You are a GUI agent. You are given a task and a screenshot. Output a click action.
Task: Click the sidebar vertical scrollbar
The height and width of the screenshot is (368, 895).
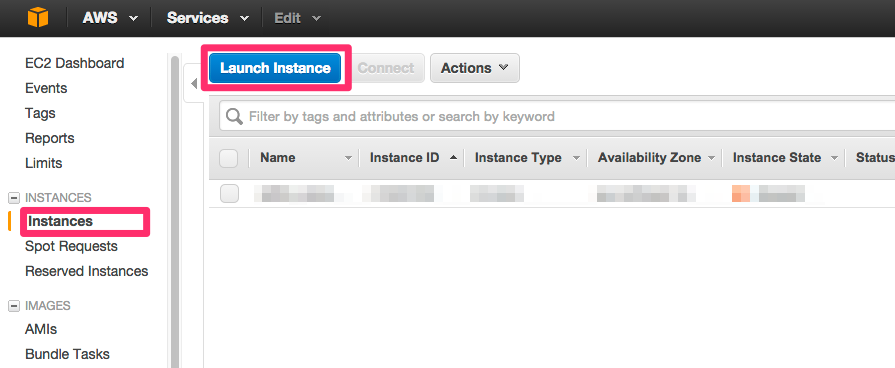175,211
